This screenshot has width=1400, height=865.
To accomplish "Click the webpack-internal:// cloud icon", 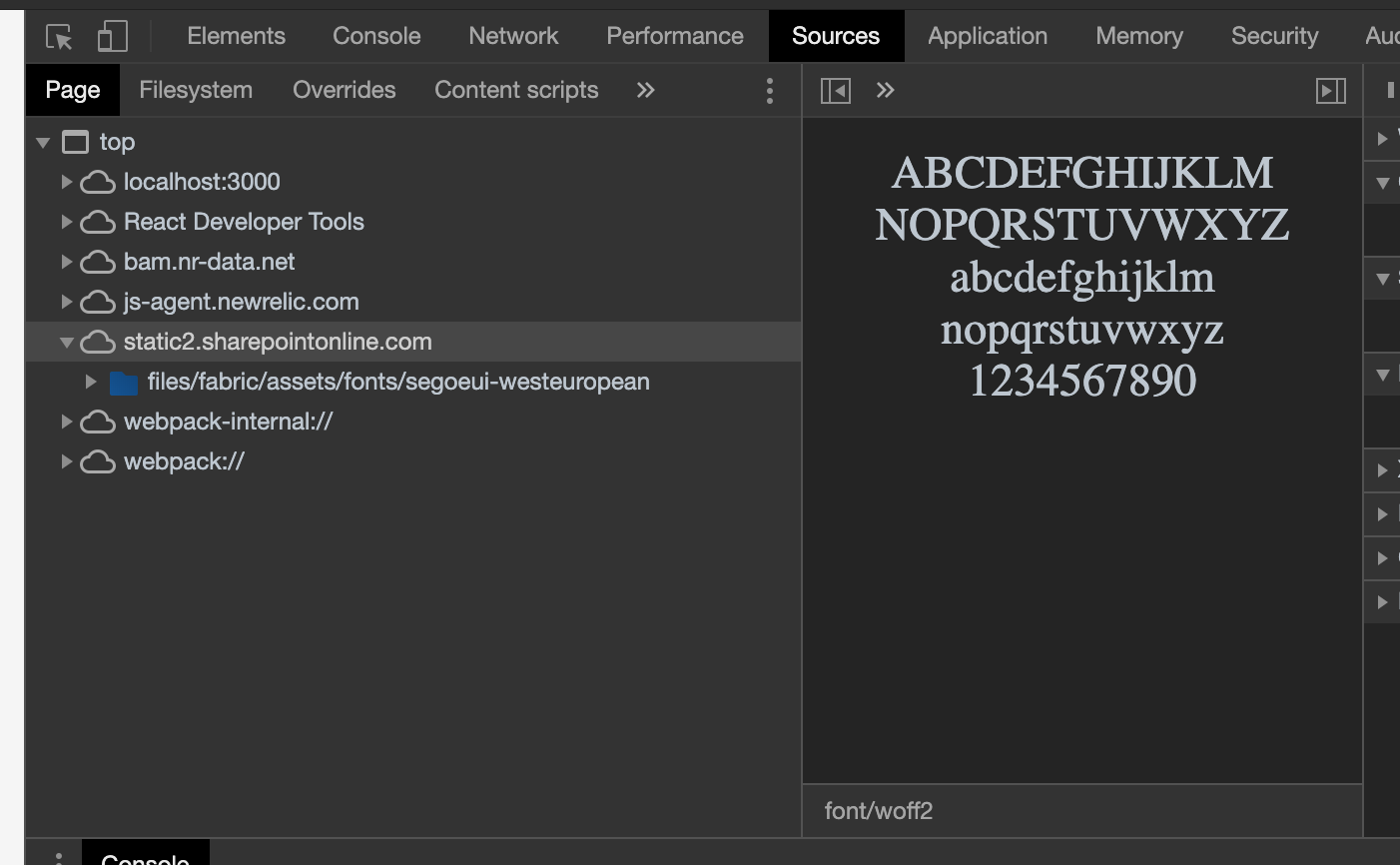I will 98,423.
